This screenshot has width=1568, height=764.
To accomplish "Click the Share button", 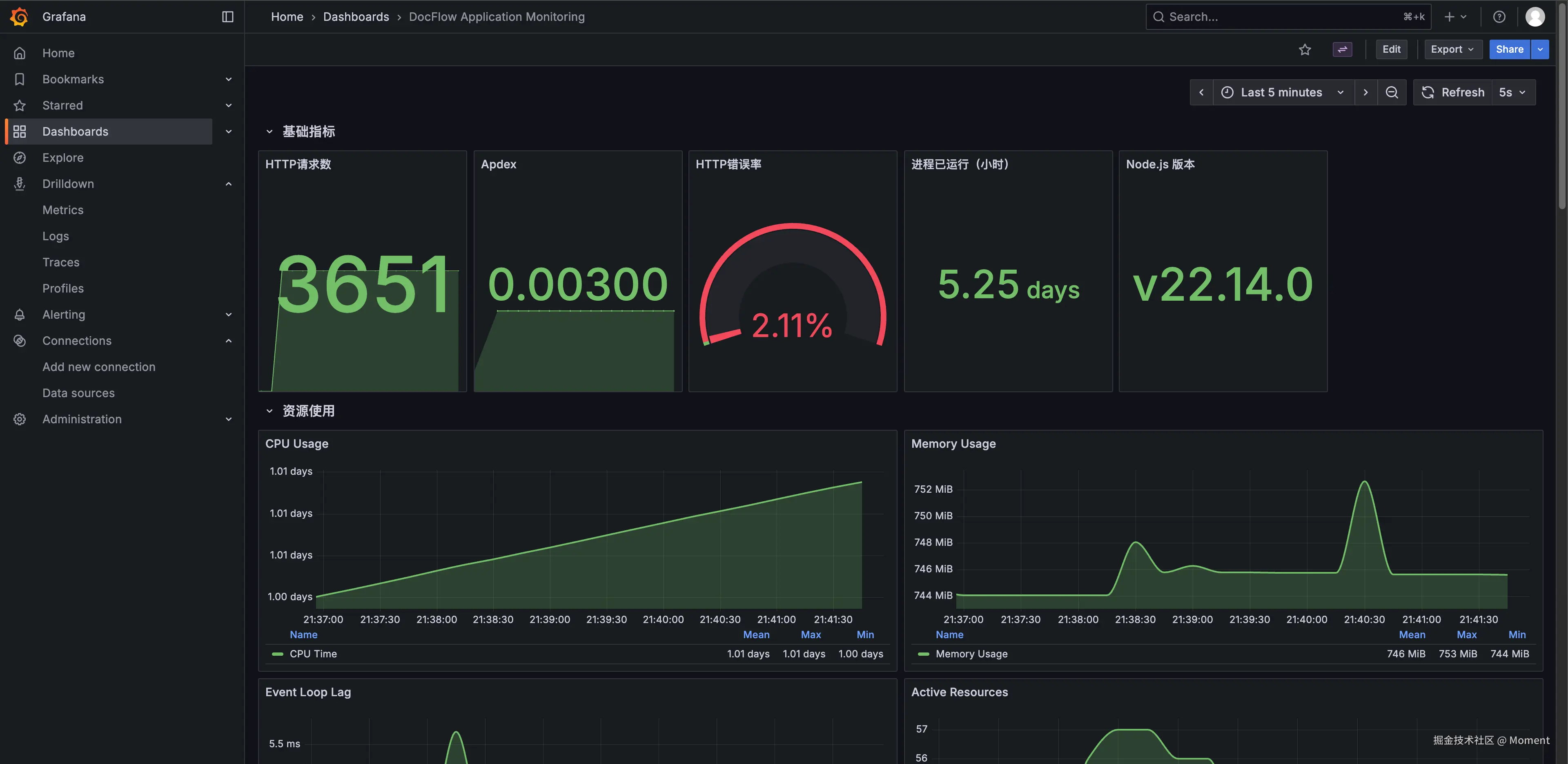I will (1509, 49).
